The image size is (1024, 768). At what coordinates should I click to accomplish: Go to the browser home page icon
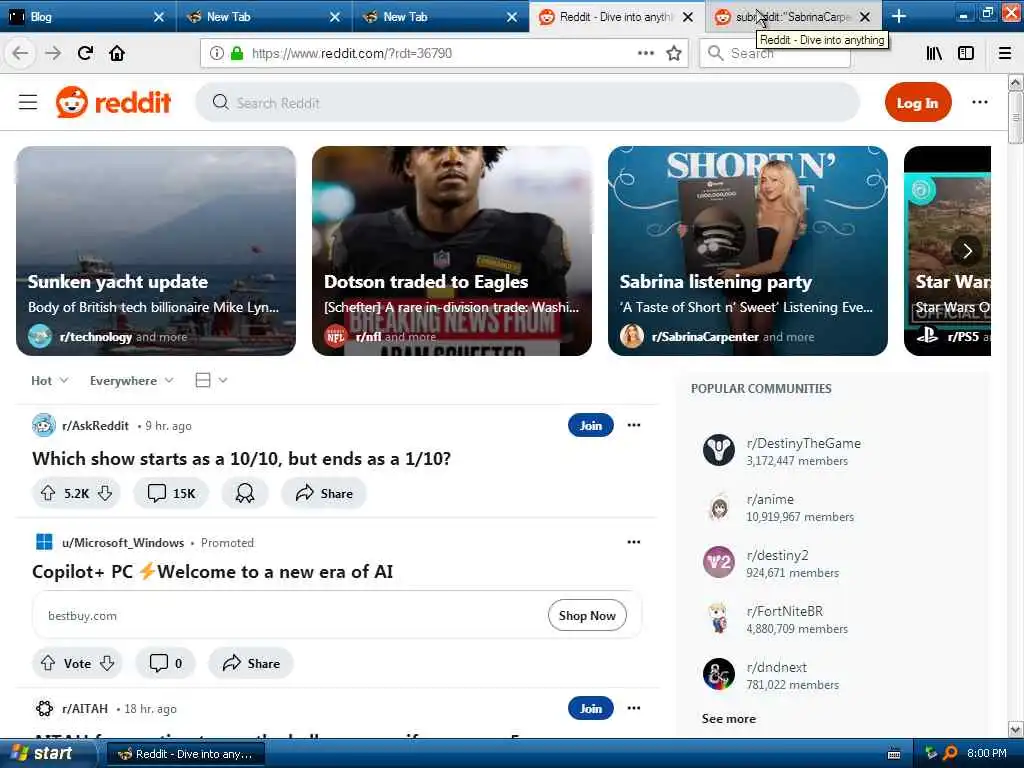(x=117, y=53)
